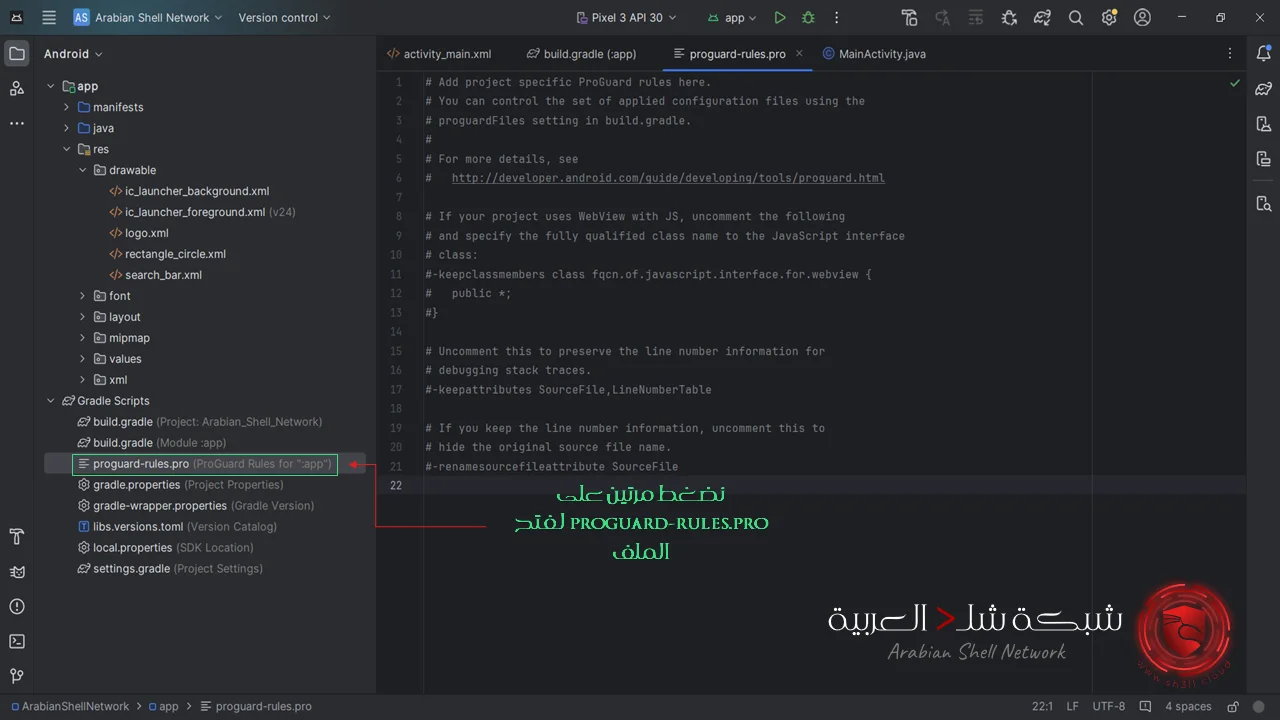Open the Notifications bell panel
Image resolution: width=1280 pixels, height=720 pixels.
(x=1263, y=54)
